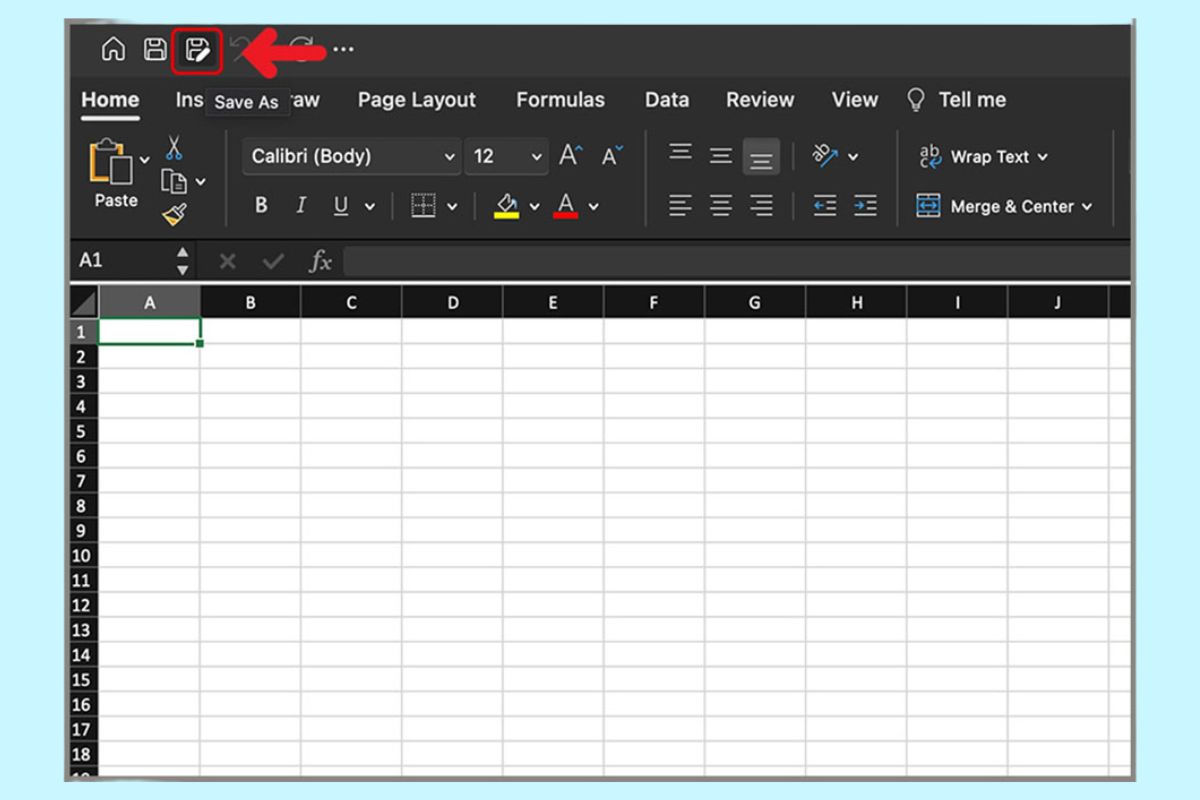Screen dimensions: 1200x800
Task: Expand the borders dropdown arrow
Action: pos(452,207)
